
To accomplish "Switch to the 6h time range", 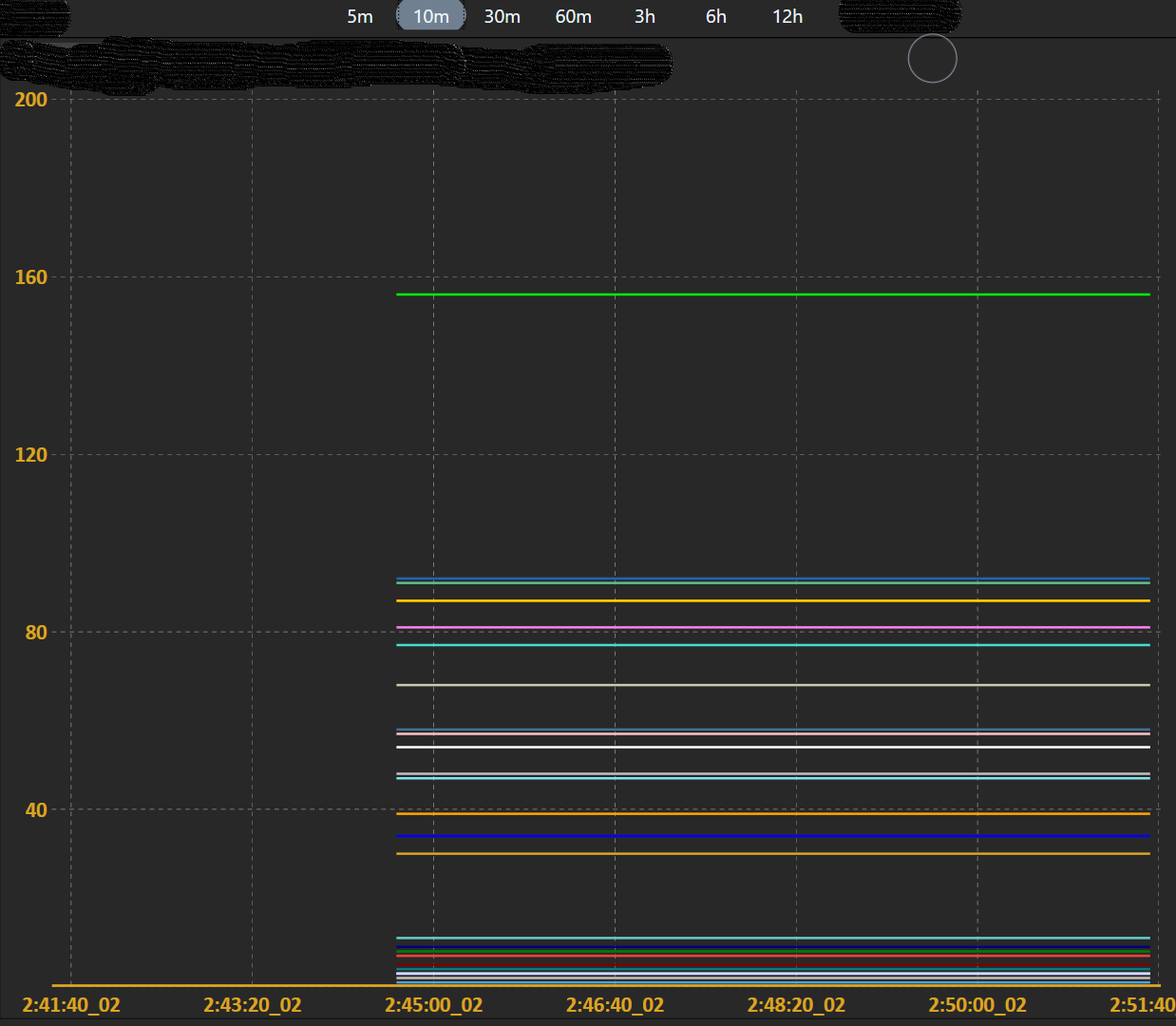I will click(715, 16).
